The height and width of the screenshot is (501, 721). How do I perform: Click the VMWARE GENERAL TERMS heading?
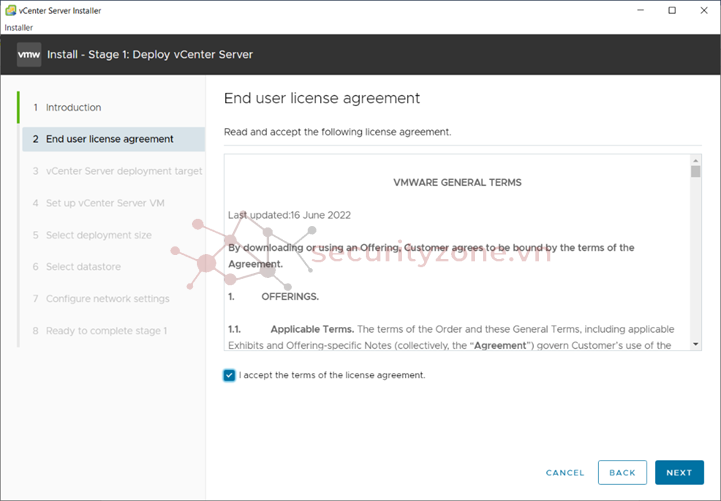[457, 182]
